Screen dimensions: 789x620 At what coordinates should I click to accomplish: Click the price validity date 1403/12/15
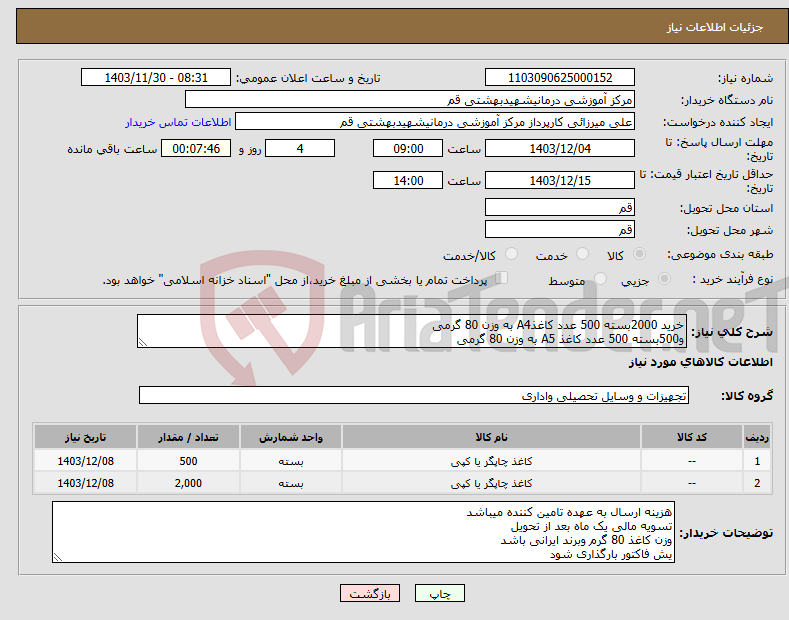tap(560, 180)
